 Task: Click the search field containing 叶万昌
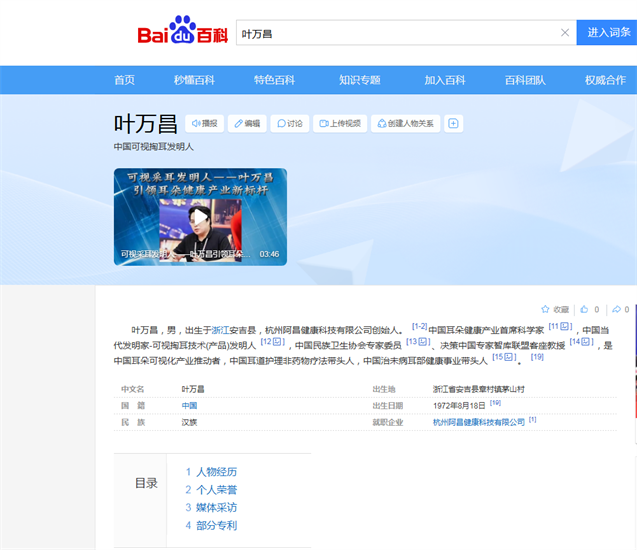(406, 32)
